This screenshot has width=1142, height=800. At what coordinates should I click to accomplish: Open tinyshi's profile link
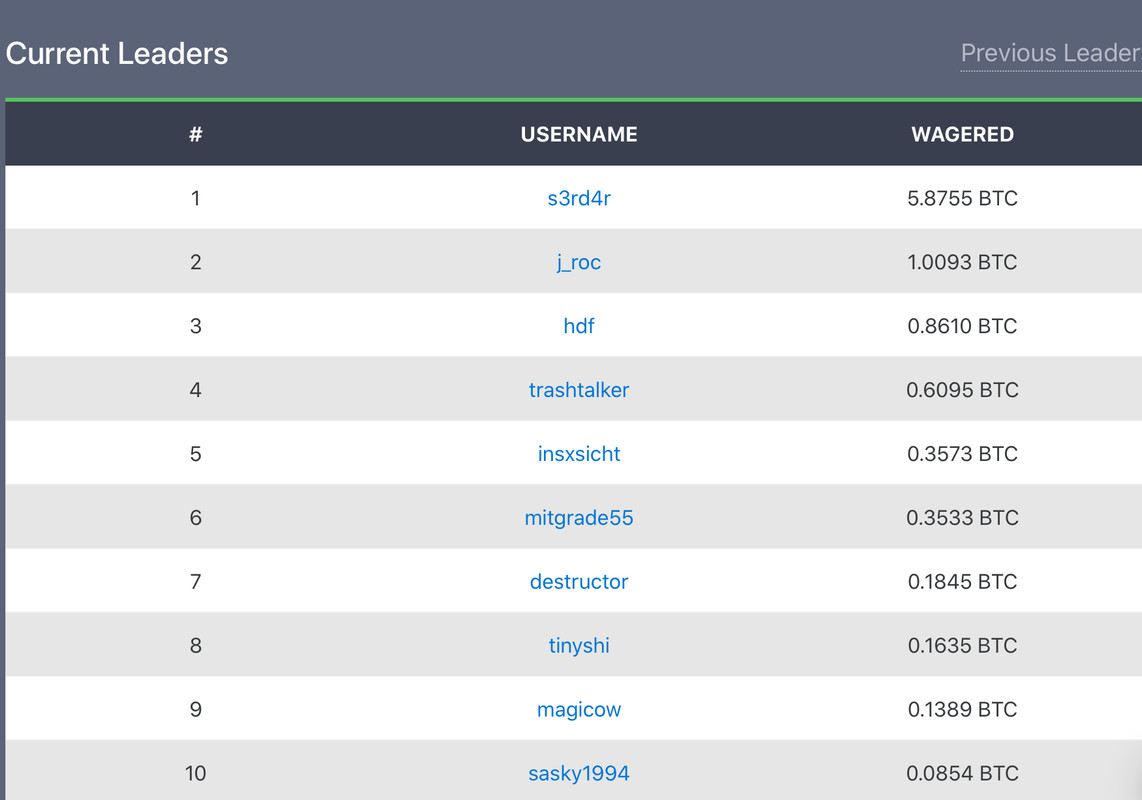pyautogui.click(x=579, y=646)
